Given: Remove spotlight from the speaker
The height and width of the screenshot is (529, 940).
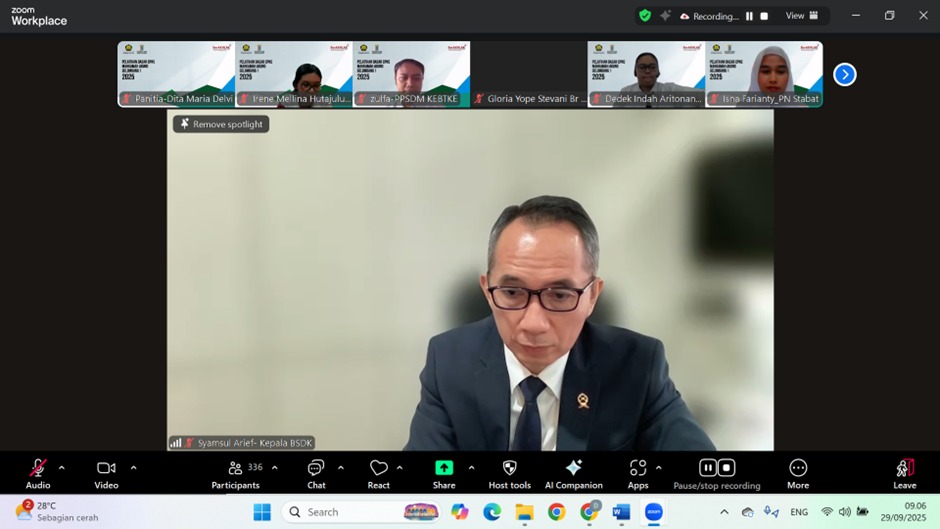Looking at the screenshot, I should point(221,124).
